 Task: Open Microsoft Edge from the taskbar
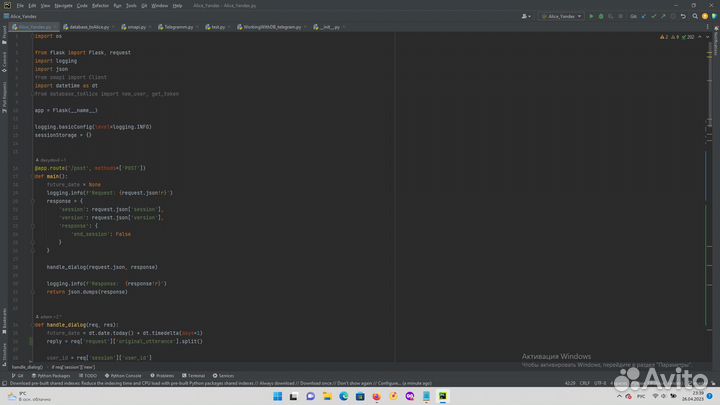[343, 396]
